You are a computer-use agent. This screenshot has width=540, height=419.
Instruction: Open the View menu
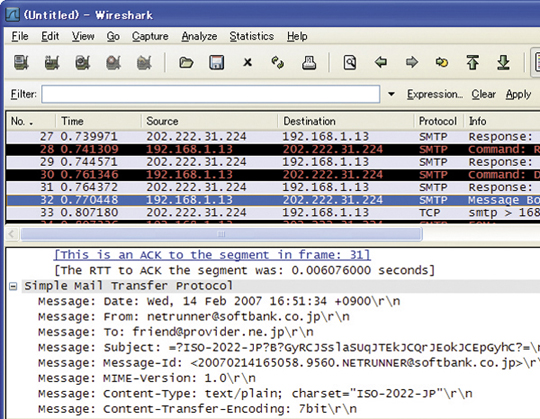coord(83,36)
